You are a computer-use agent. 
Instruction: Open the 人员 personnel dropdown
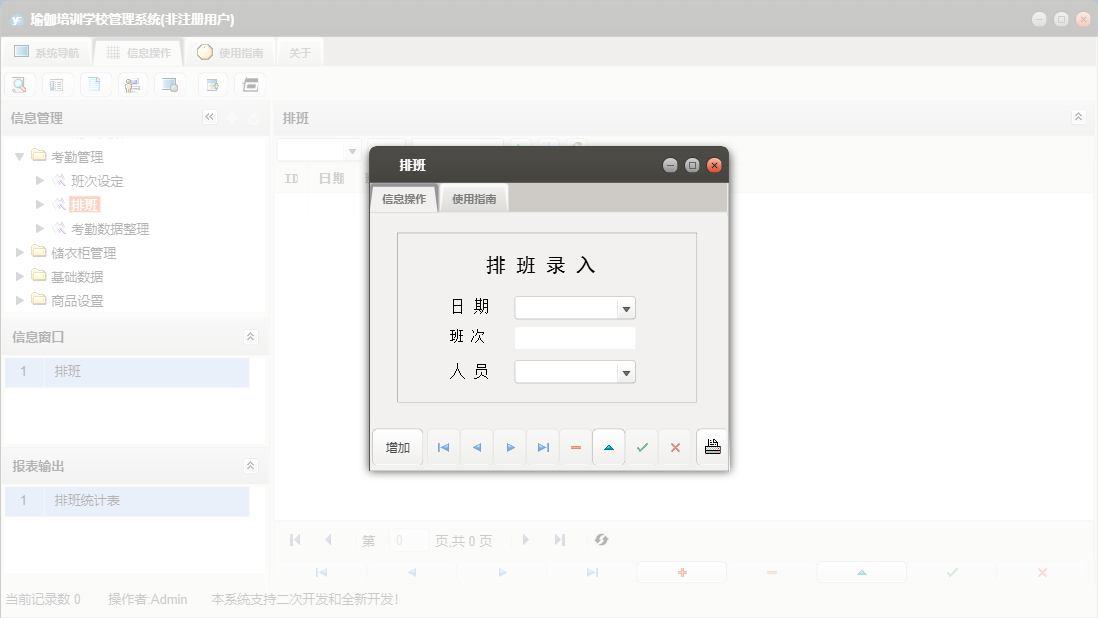(626, 371)
